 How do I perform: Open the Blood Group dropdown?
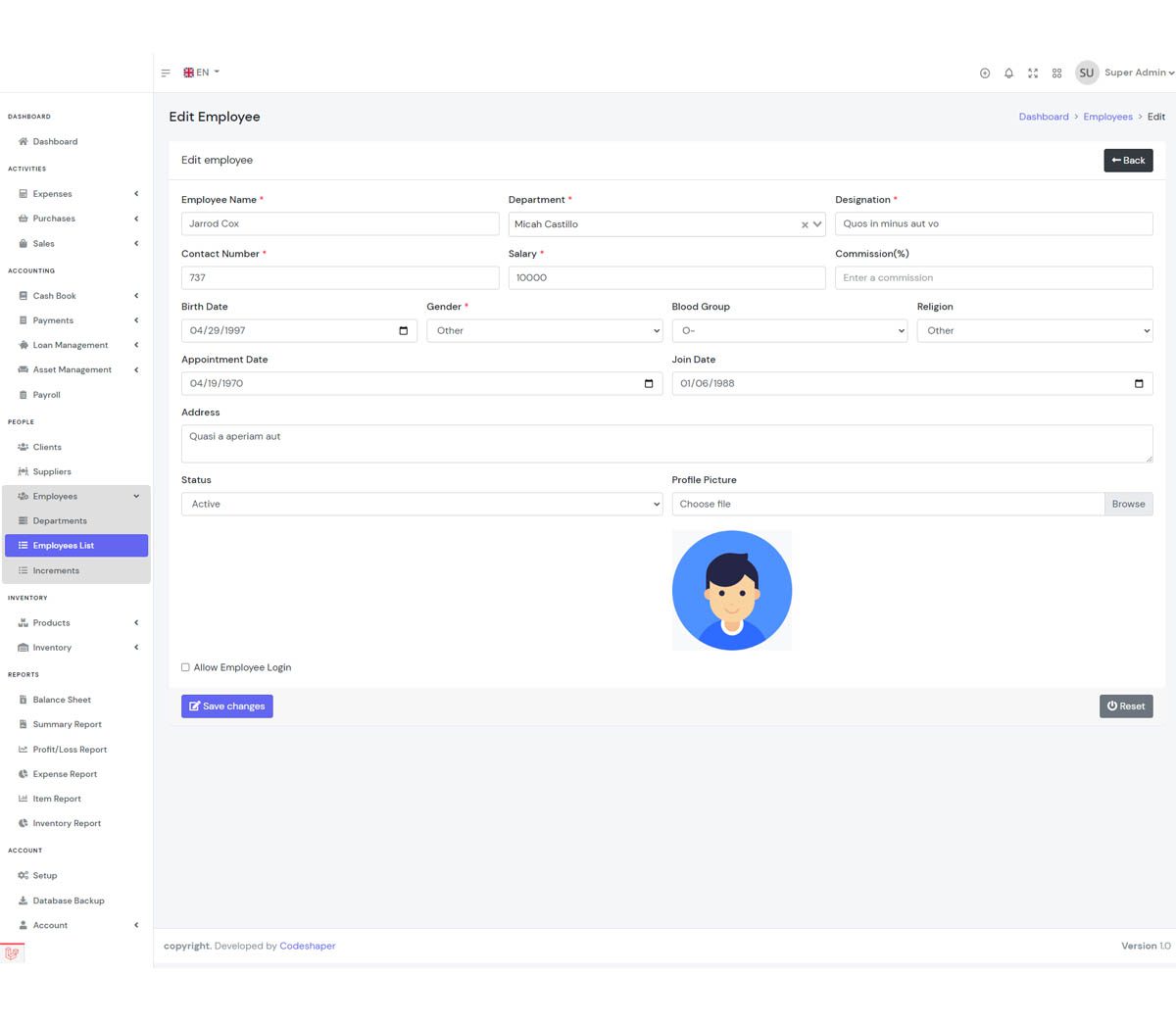(x=789, y=331)
